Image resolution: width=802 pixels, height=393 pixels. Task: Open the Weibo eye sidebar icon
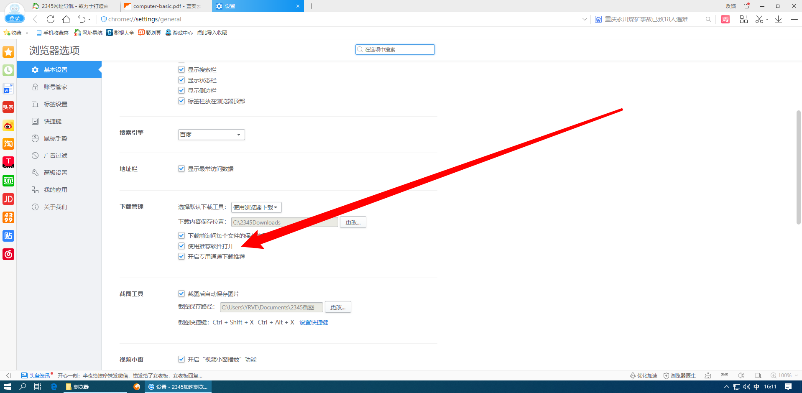click(8, 125)
